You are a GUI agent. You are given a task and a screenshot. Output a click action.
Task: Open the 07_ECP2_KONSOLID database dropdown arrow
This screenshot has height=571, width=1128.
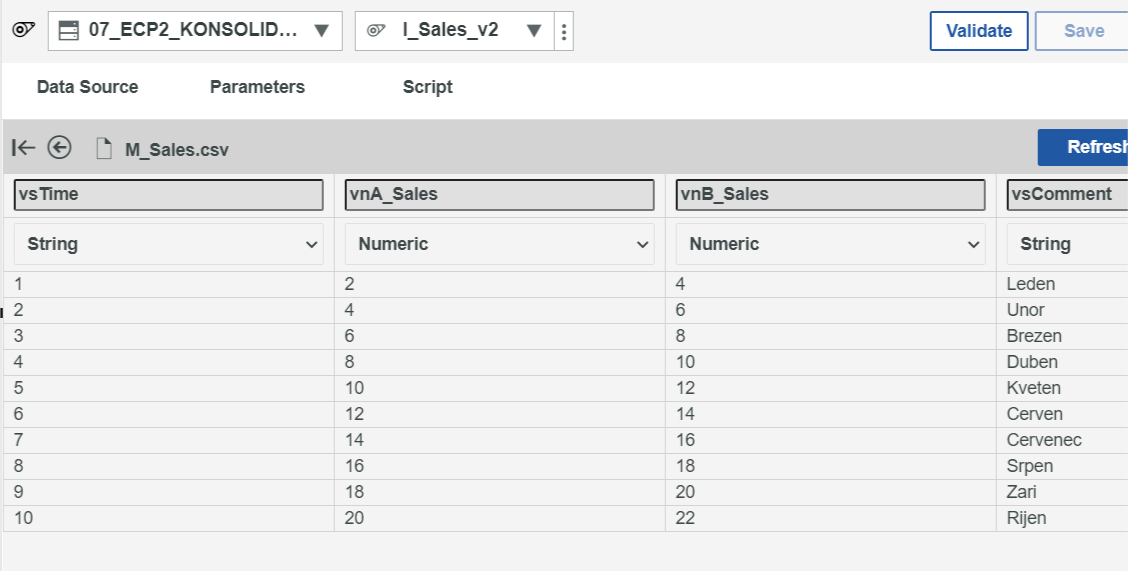coord(322,30)
